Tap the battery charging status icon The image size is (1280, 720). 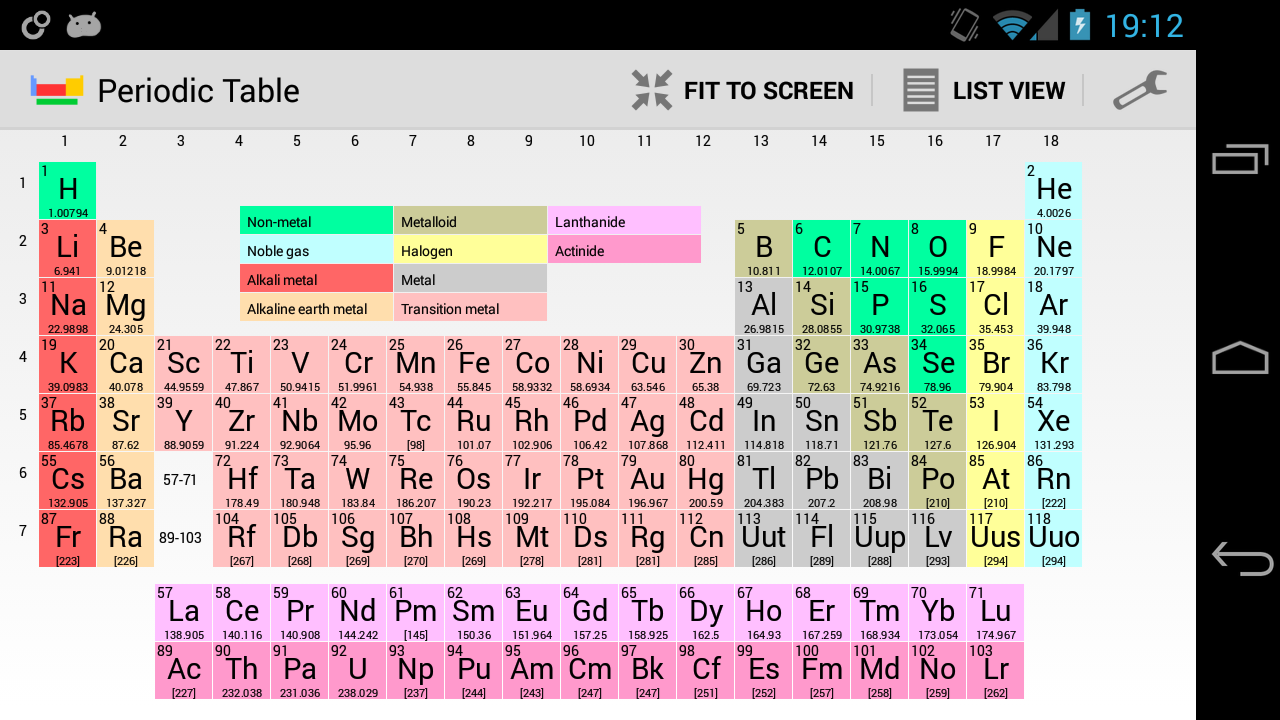click(x=1079, y=26)
